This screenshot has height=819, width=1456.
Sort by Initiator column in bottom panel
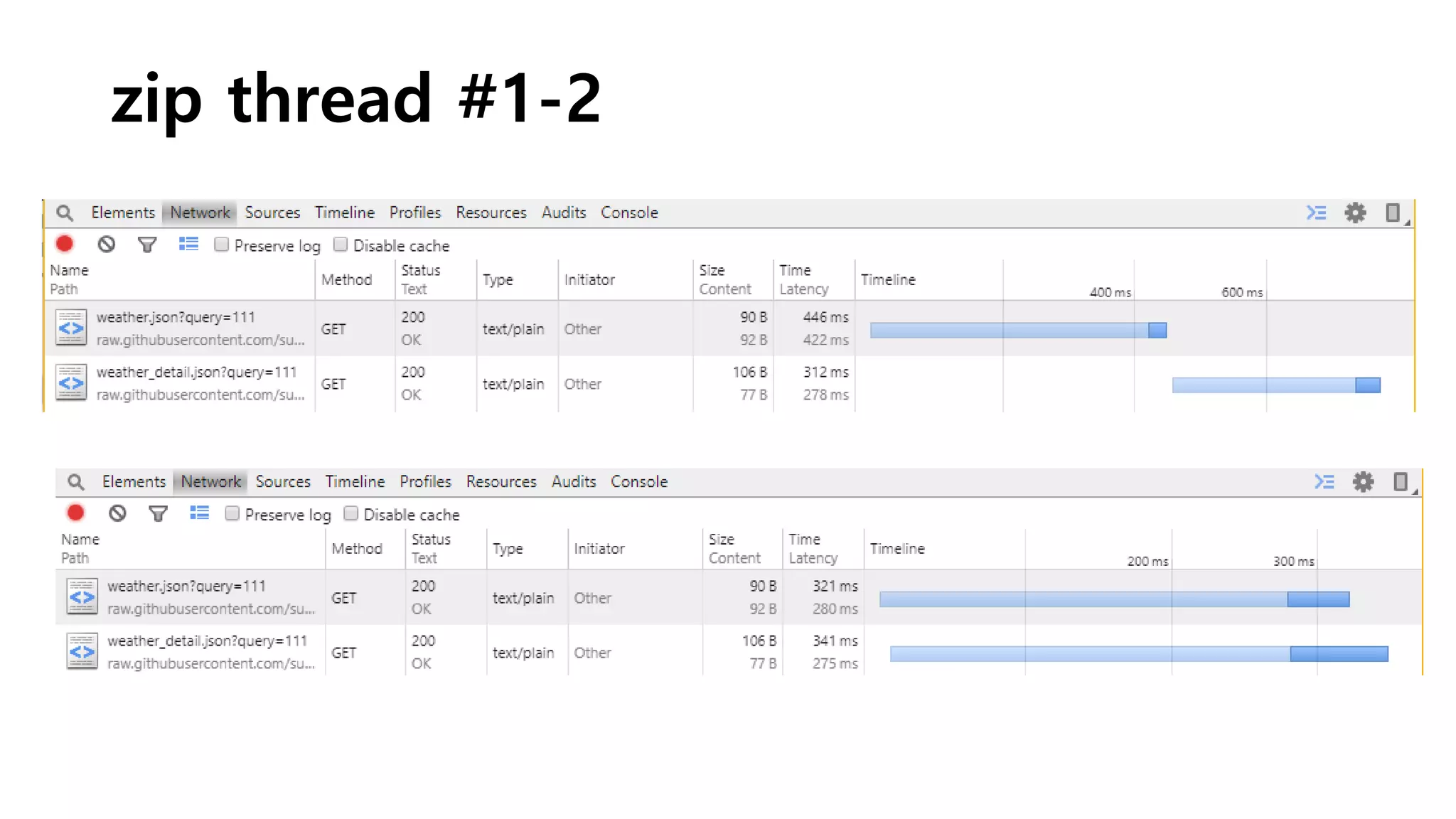[x=599, y=548]
